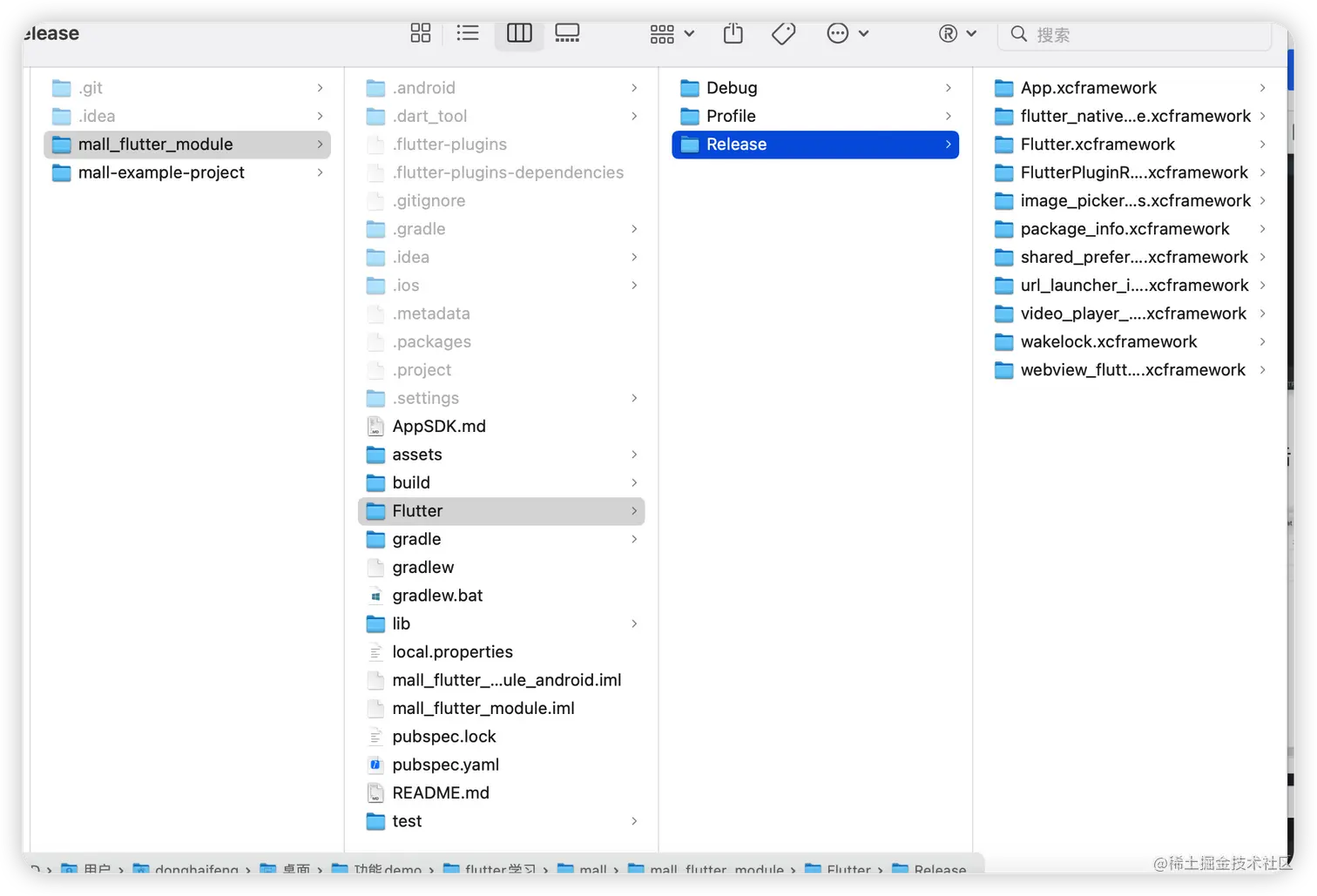The width and height of the screenshot is (1317, 896).
Task: Click the wakelock.xcframework folder icon
Action: 1004,342
